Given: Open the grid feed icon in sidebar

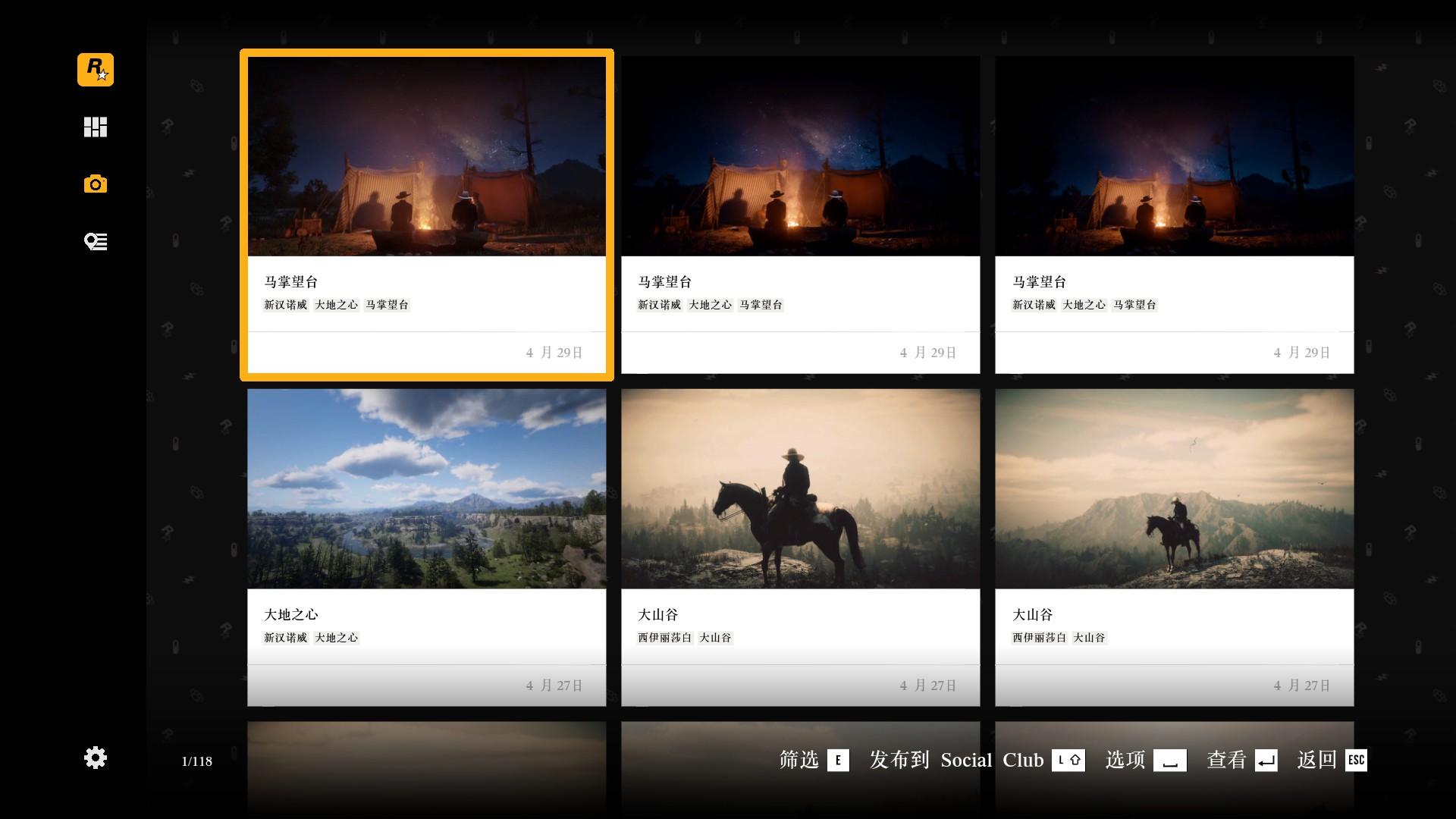Looking at the screenshot, I should [96, 127].
